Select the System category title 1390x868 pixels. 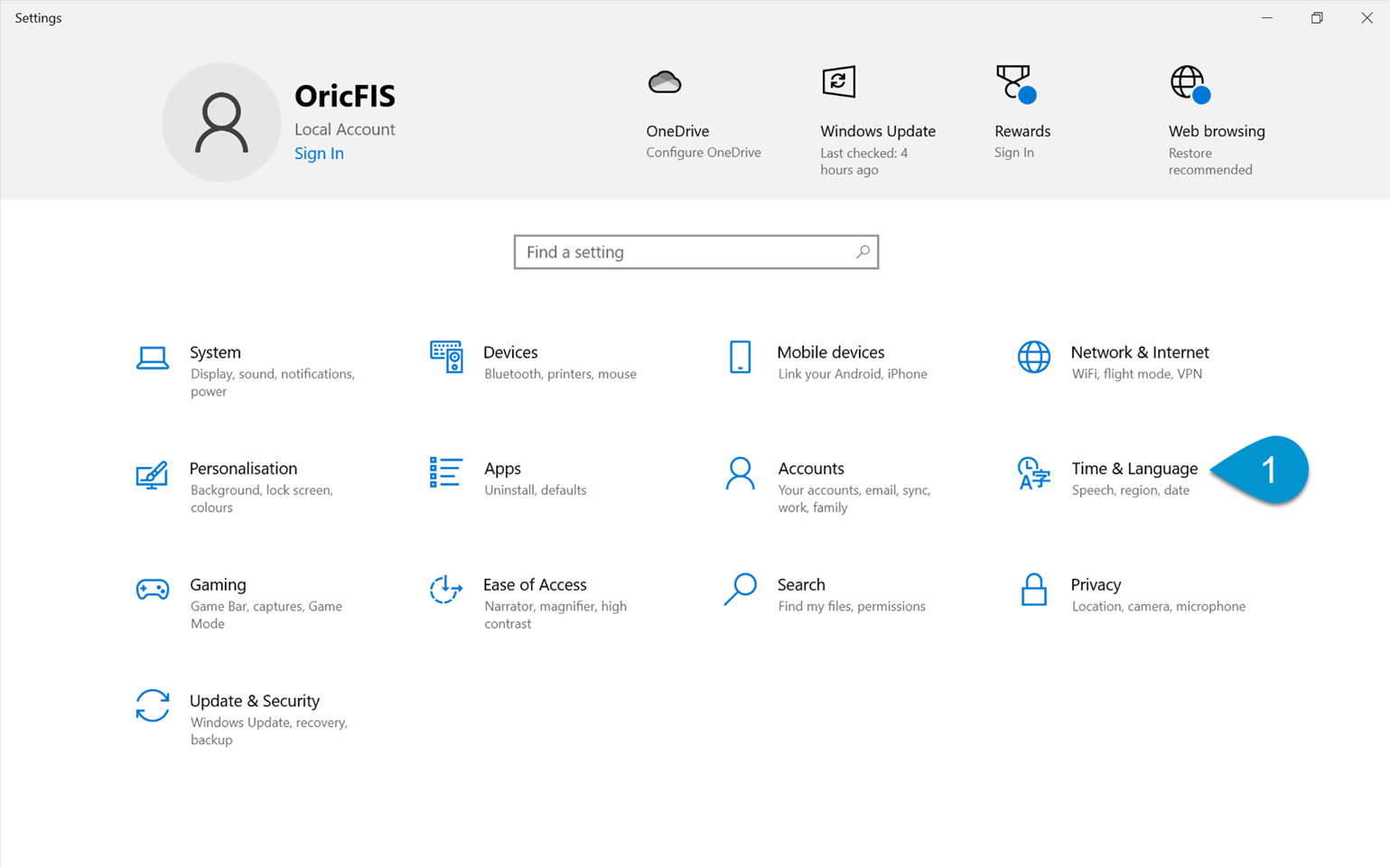pyautogui.click(x=215, y=352)
